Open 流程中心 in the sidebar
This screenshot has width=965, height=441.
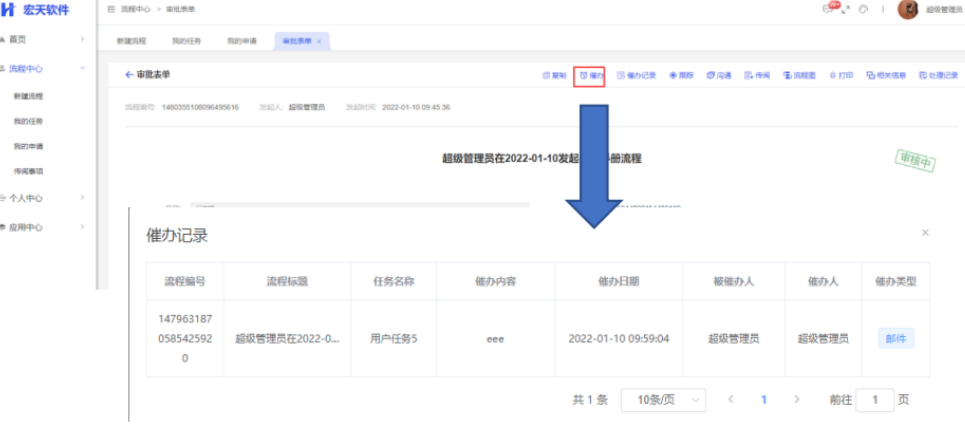25,69
